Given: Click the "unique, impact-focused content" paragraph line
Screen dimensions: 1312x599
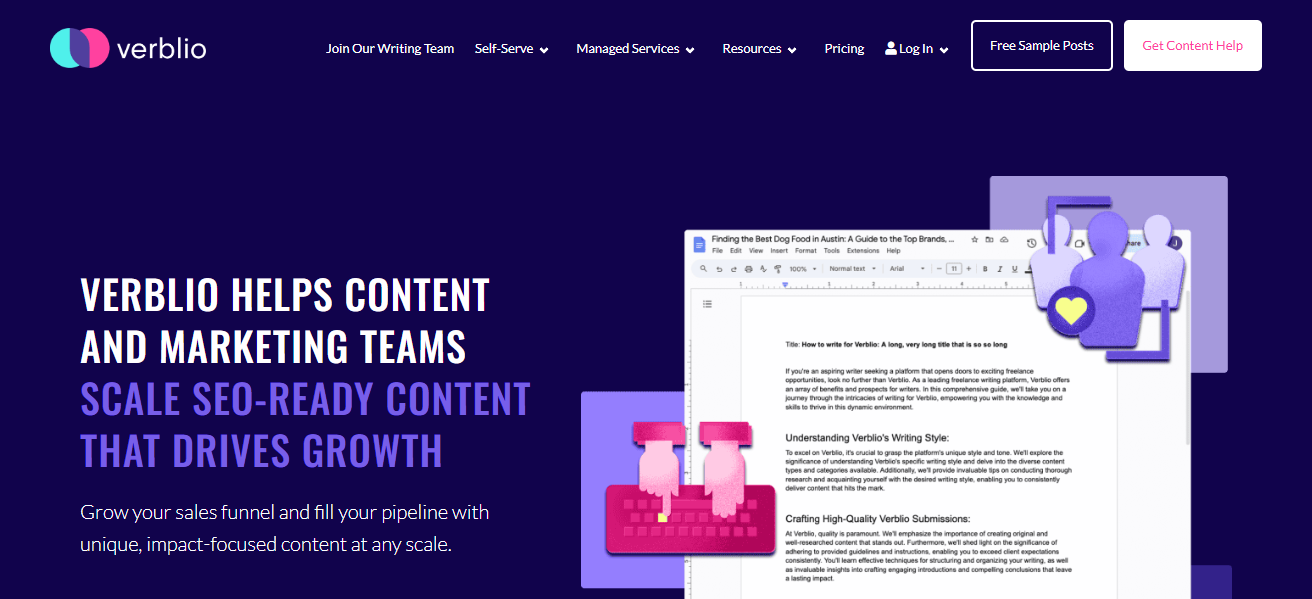Looking at the screenshot, I should click(266, 546).
